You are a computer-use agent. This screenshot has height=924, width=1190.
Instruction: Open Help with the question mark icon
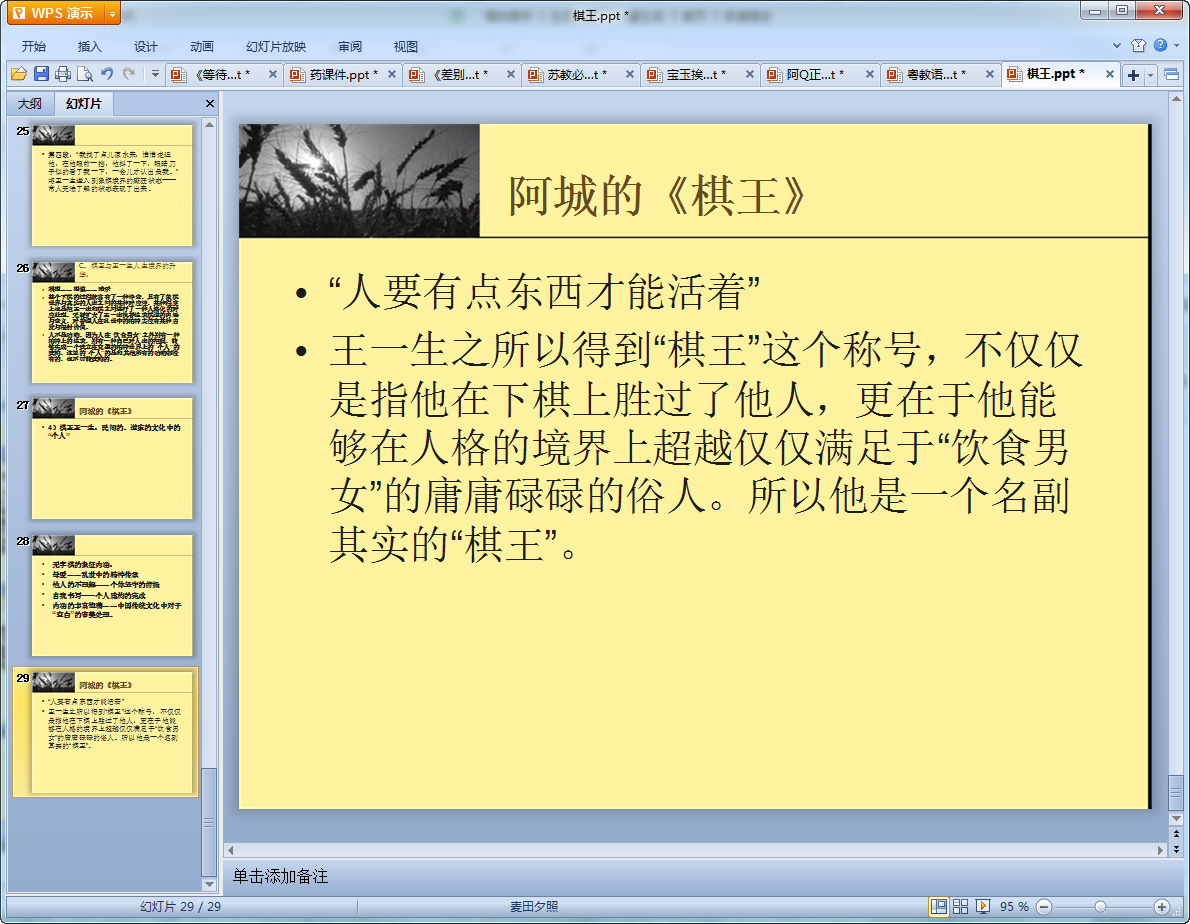coord(1159,46)
